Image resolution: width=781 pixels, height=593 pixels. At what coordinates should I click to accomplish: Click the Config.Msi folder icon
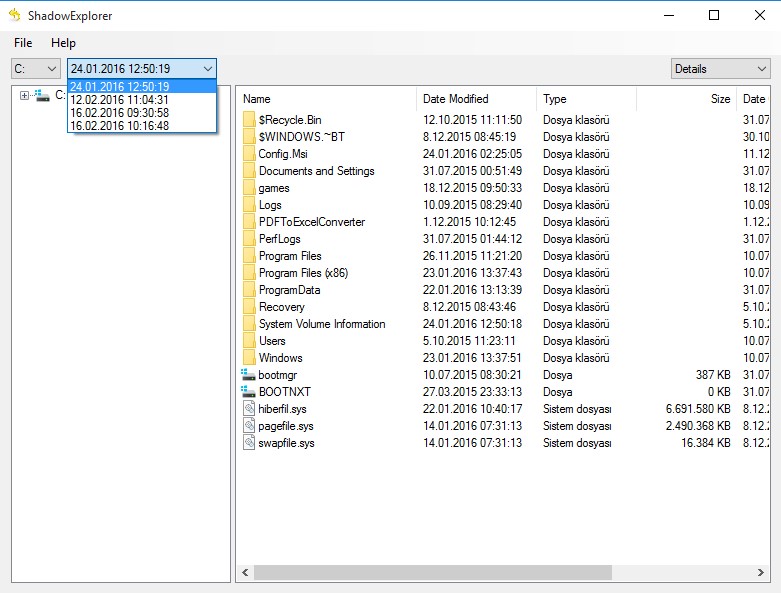(249, 154)
